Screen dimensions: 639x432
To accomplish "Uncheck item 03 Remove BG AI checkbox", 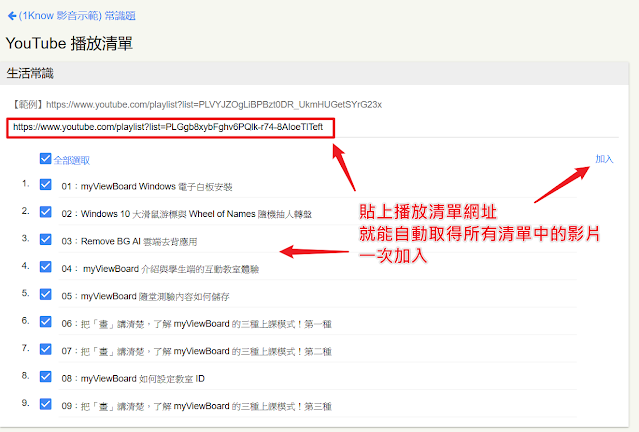I will 45,239.
